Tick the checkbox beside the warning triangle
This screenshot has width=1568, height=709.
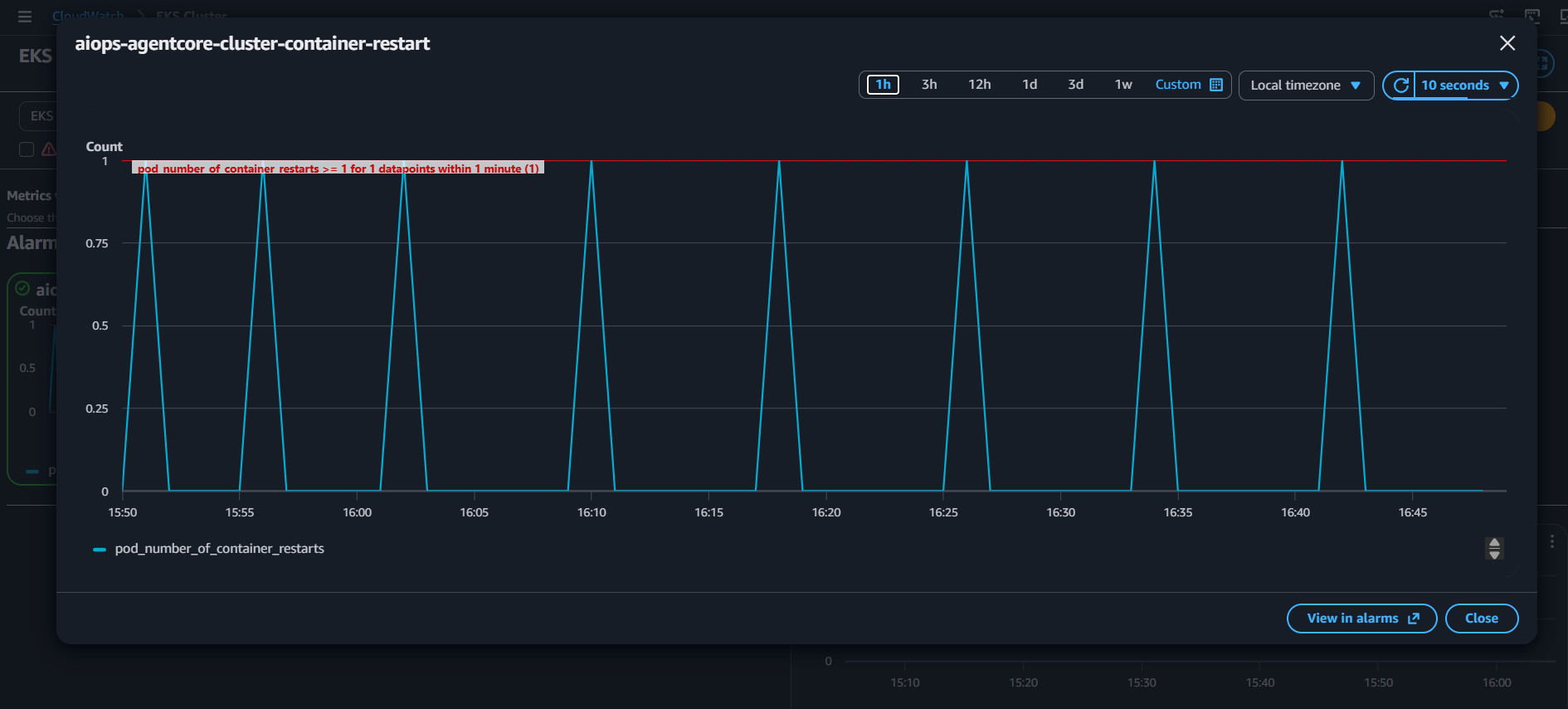(x=27, y=149)
